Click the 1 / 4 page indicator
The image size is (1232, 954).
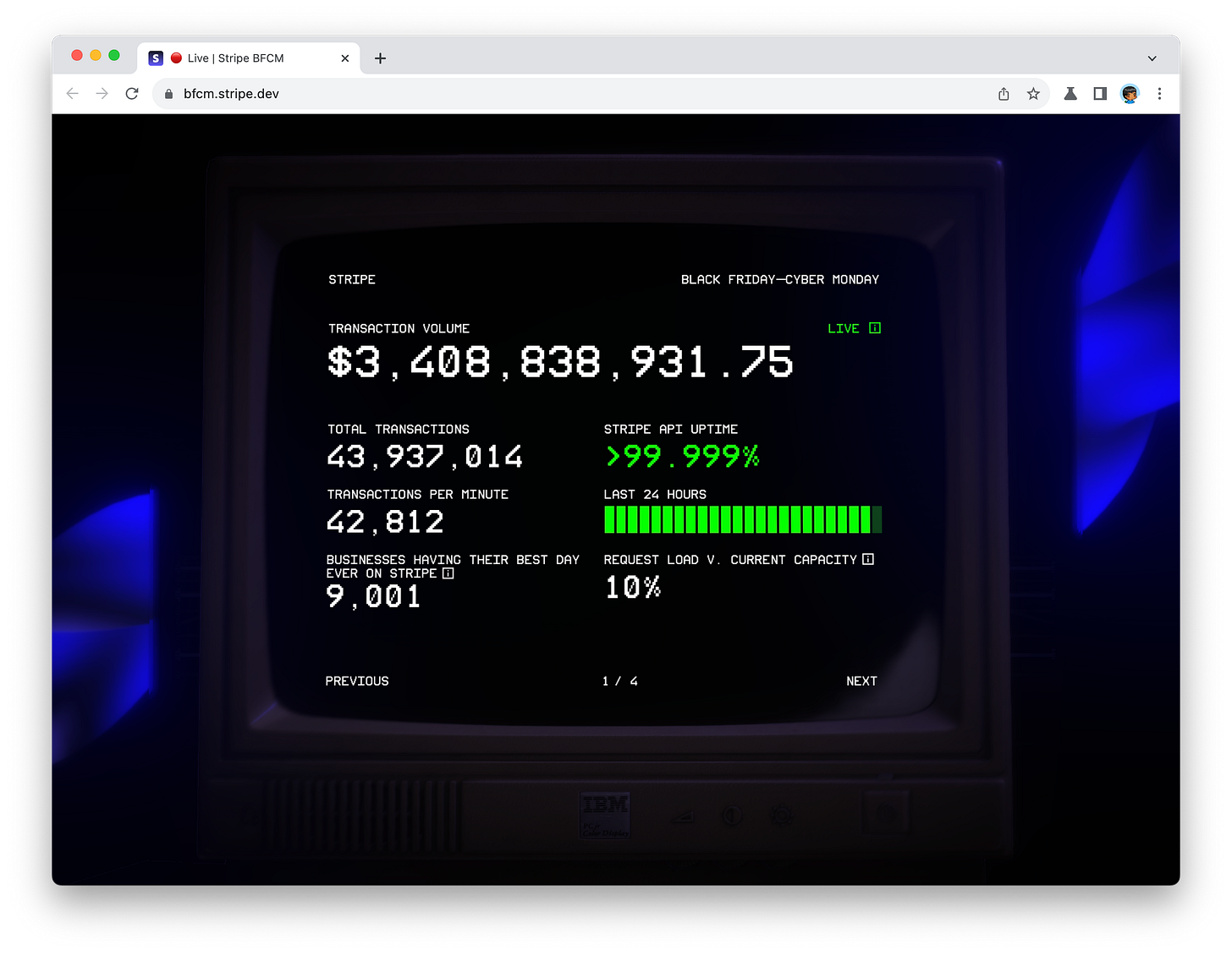click(620, 681)
